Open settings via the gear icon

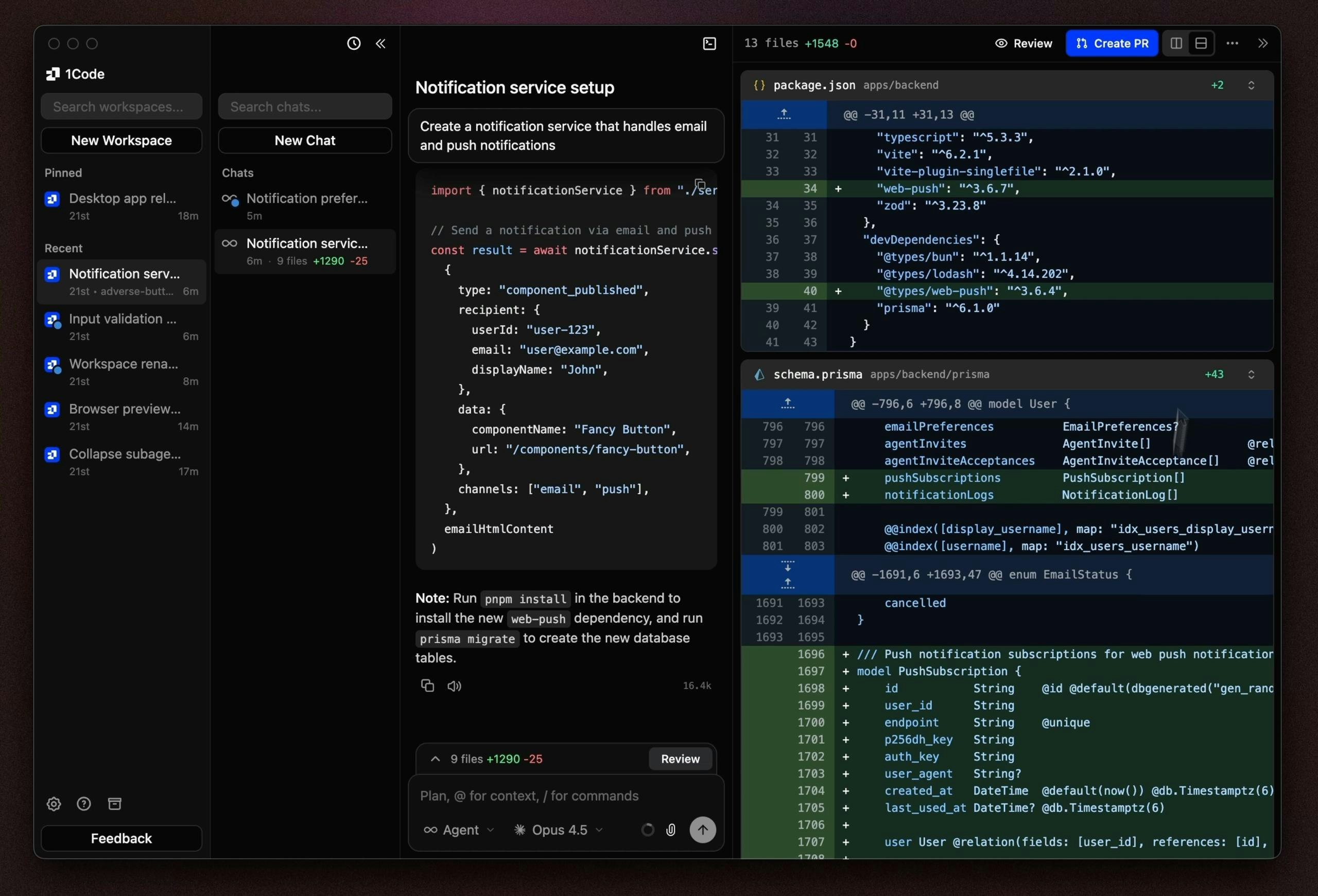(x=54, y=804)
